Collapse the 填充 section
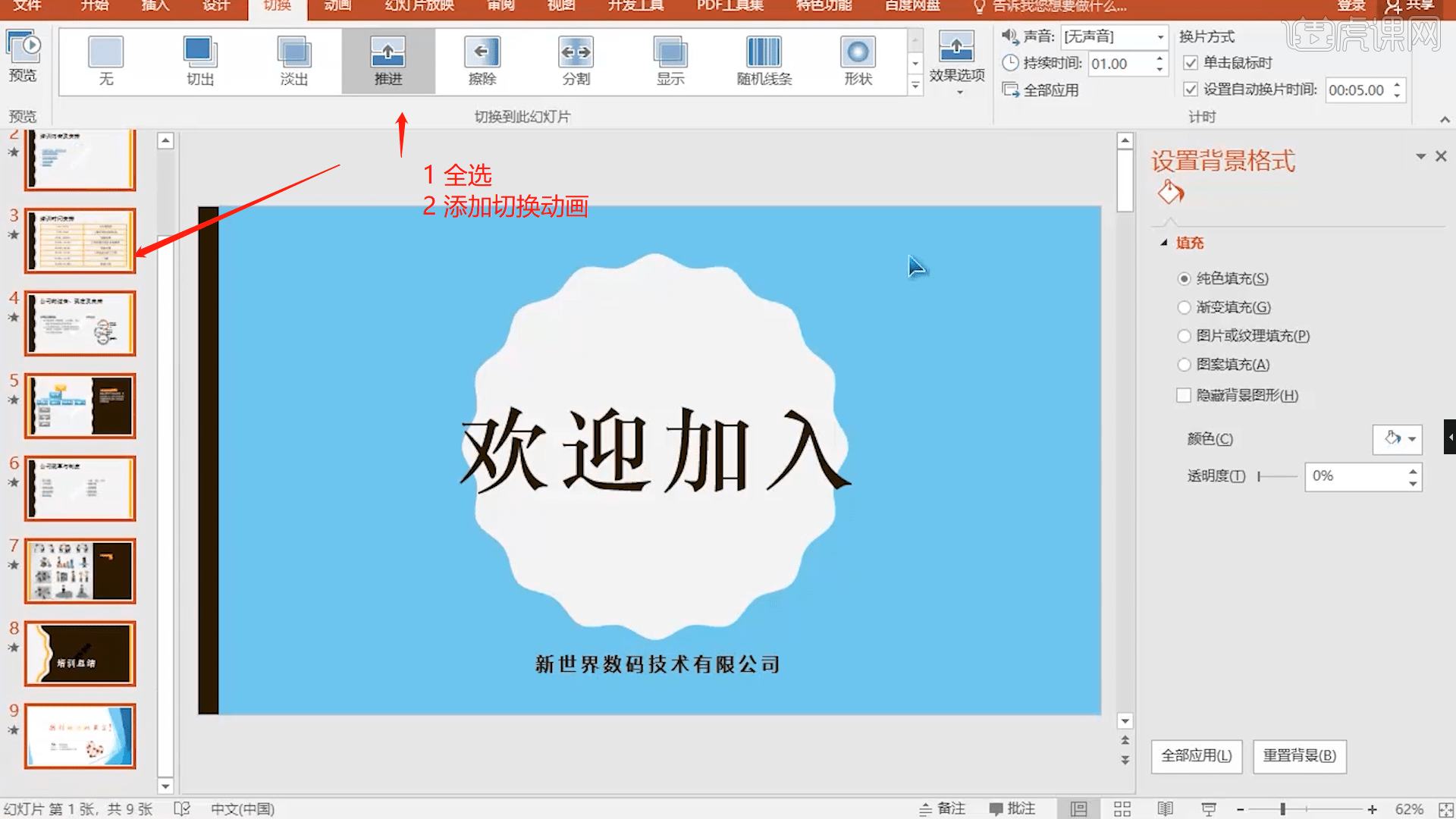The image size is (1456, 819). click(x=1164, y=243)
